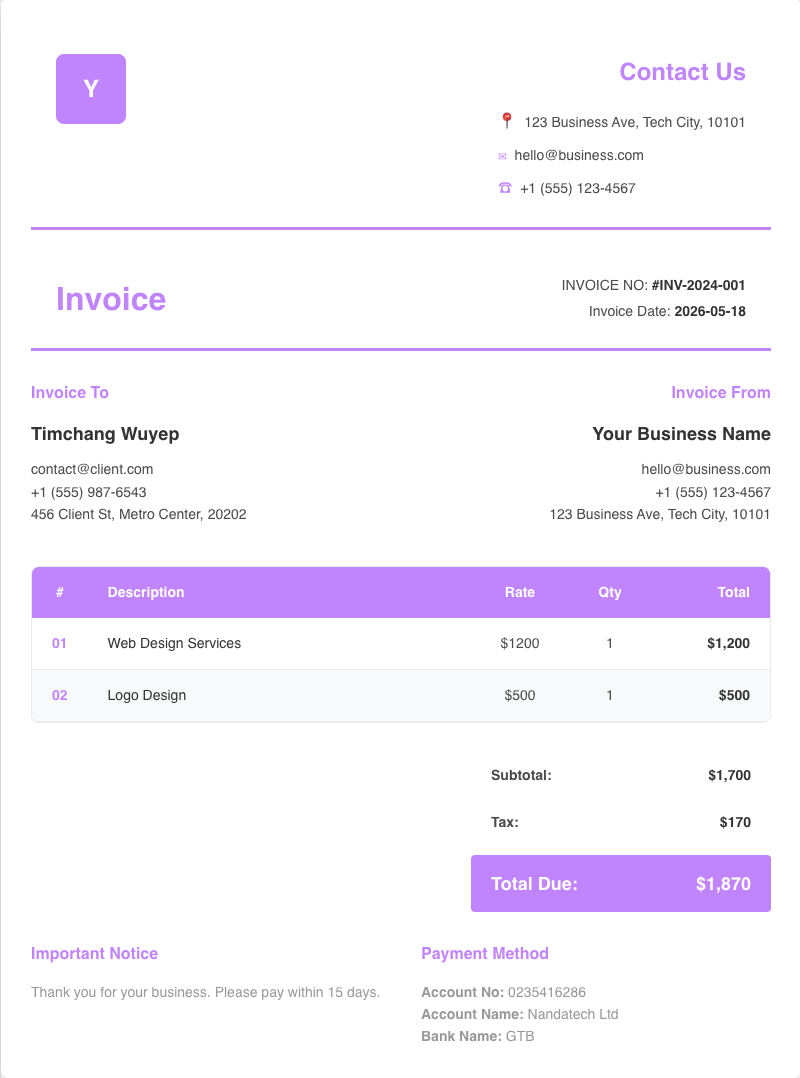
Task: Click the red location pin icon
Action: [507, 121]
